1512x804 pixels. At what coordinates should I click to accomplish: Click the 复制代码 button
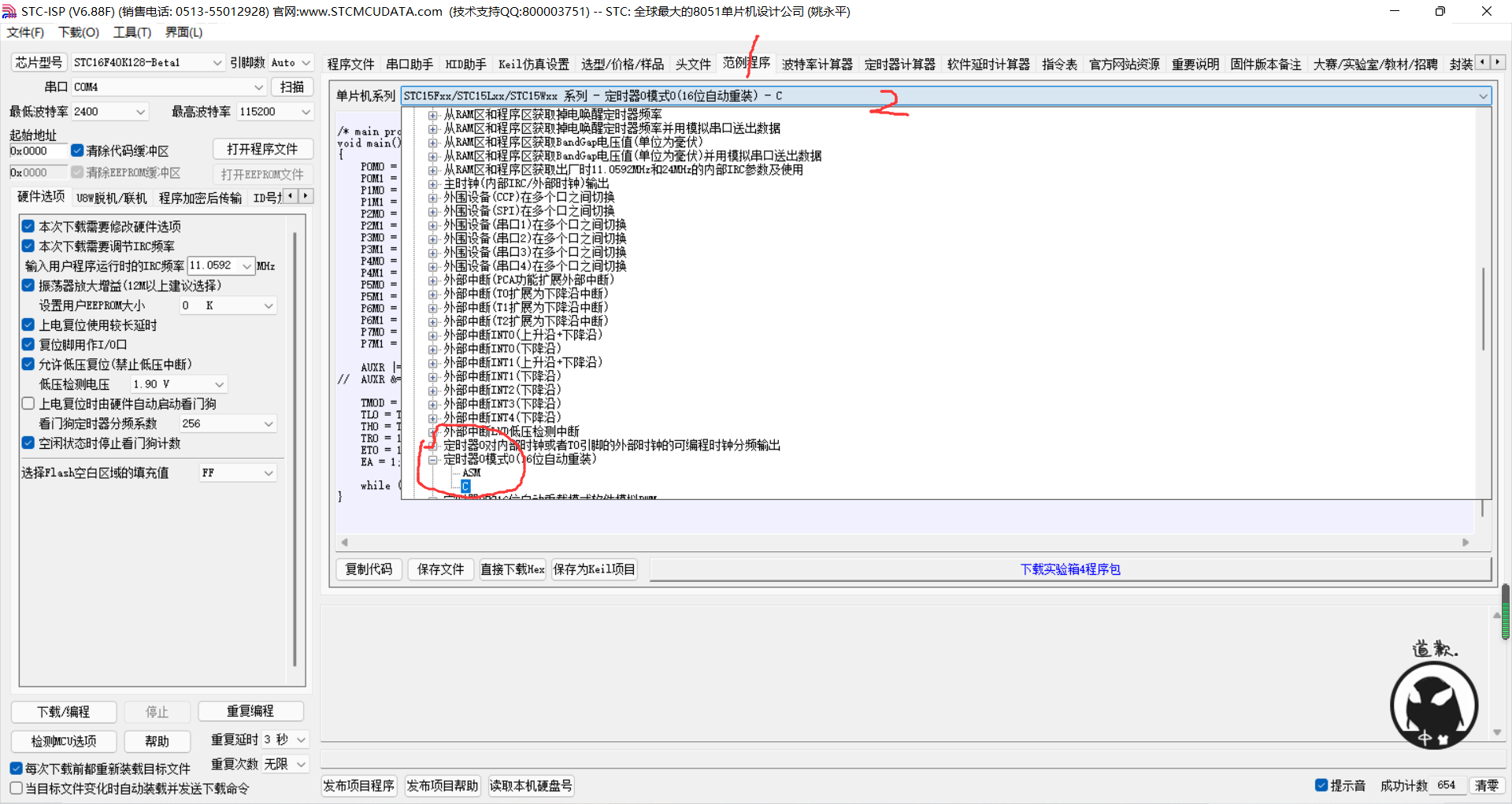[369, 569]
